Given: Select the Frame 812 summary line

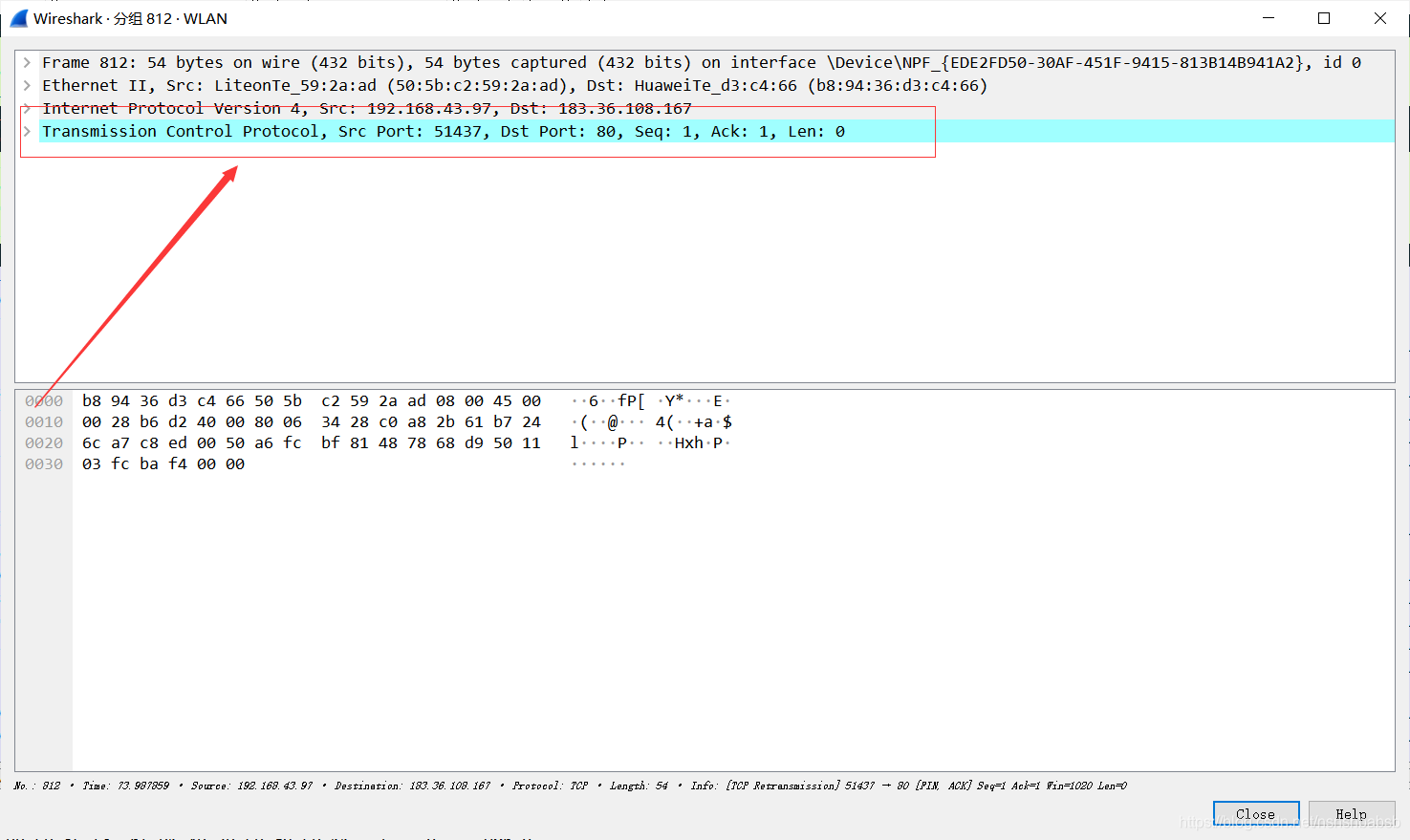Looking at the screenshot, I should [x=702, y=63].
